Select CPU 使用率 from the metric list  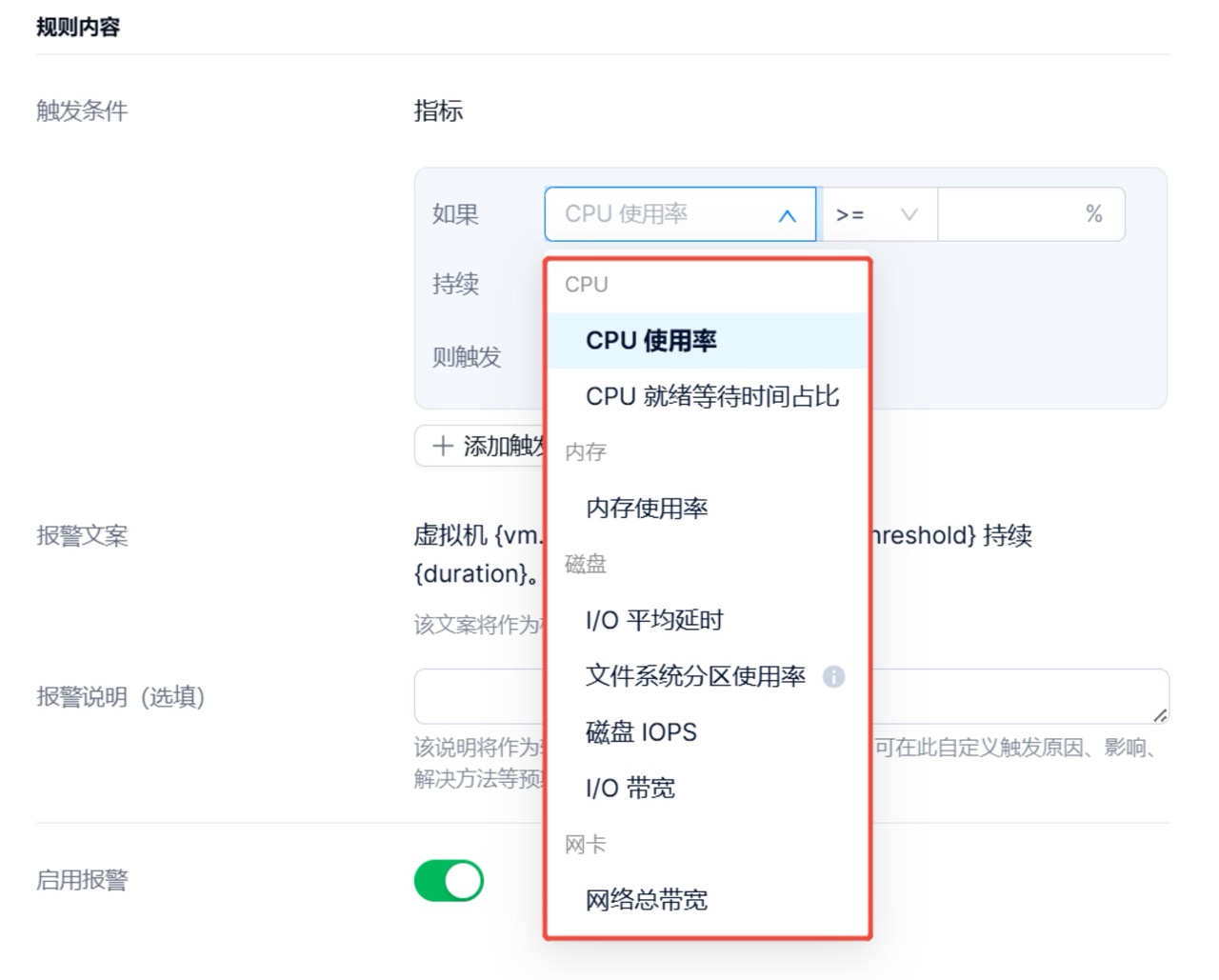(x=651, y=341)
